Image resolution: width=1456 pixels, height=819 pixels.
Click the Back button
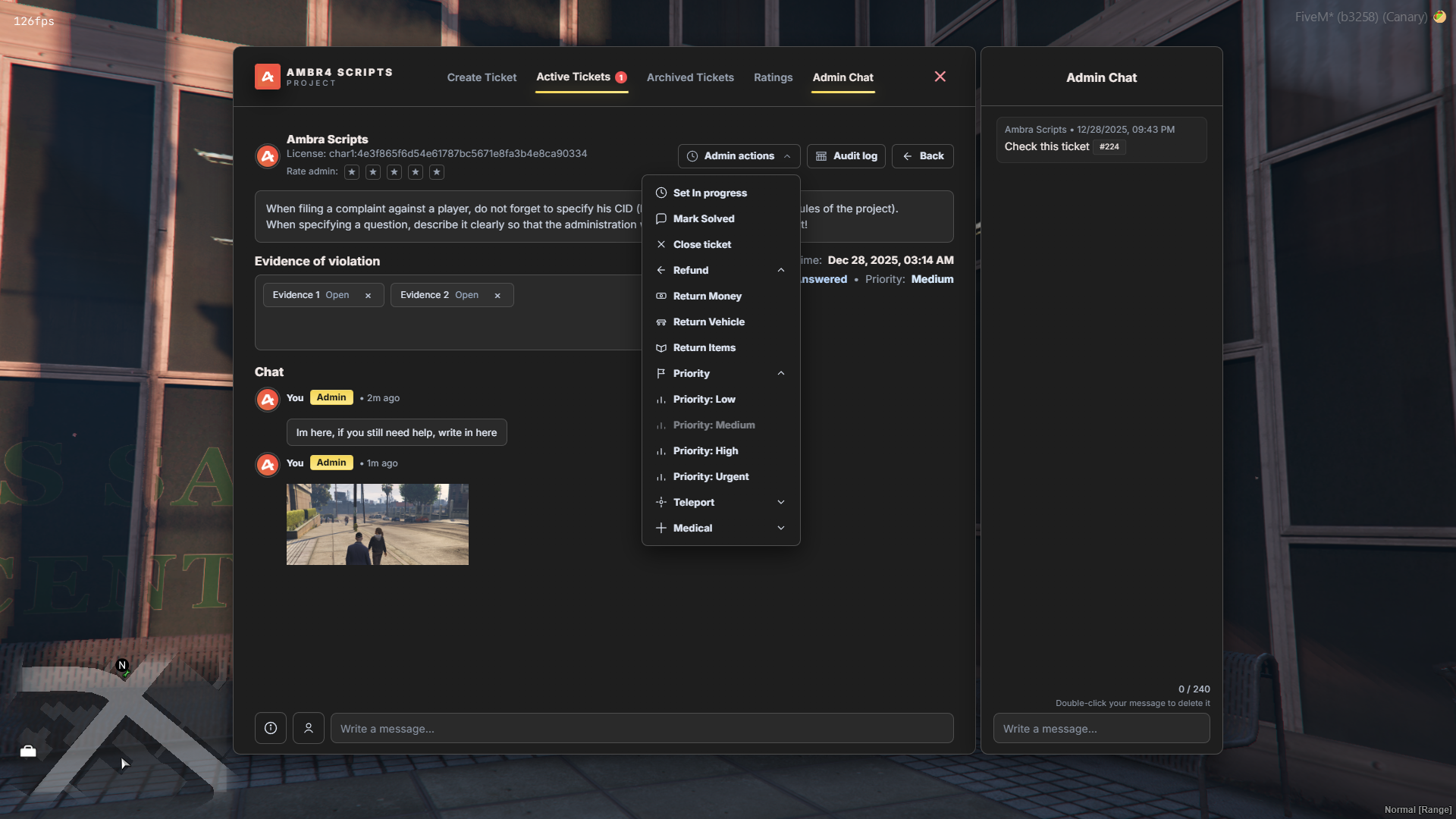point(922,156)
